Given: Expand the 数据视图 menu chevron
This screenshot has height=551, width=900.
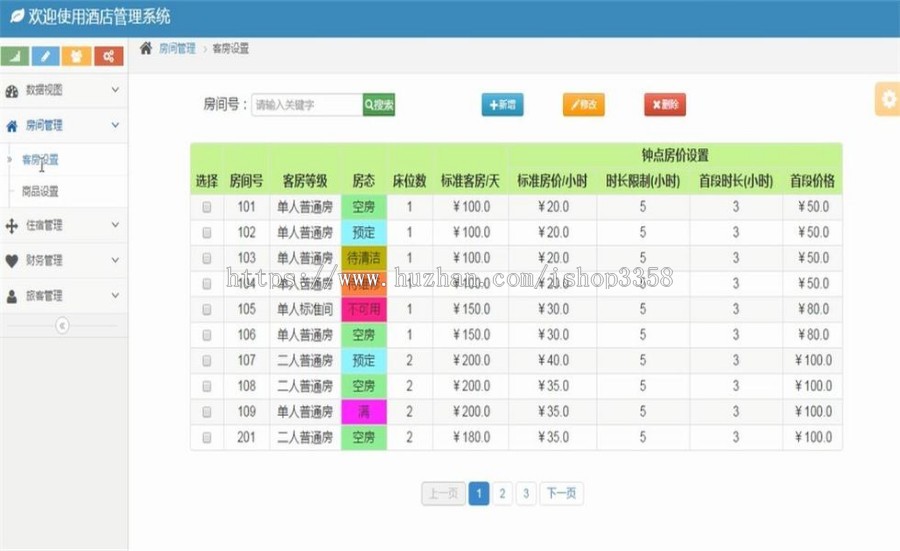Looking at the screenshot, I should pyautogui.click(x=115, y=90).
